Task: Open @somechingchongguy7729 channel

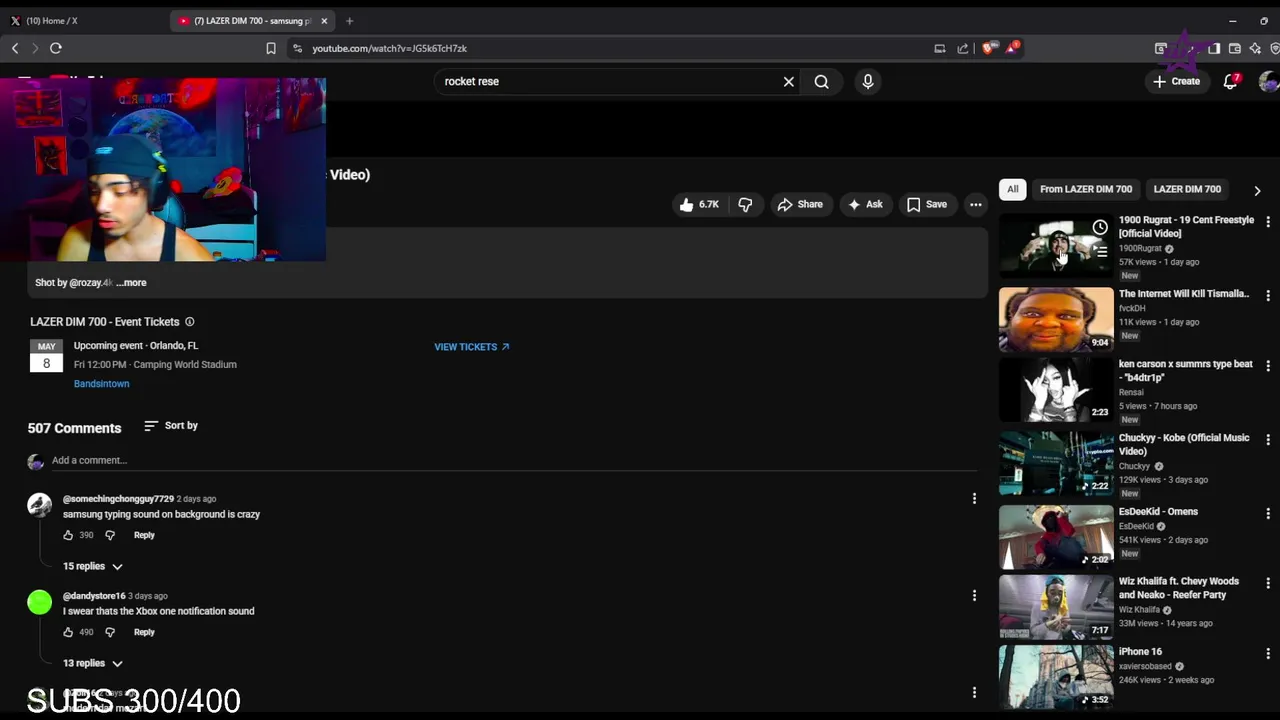Action: click(x=118, y=499)
